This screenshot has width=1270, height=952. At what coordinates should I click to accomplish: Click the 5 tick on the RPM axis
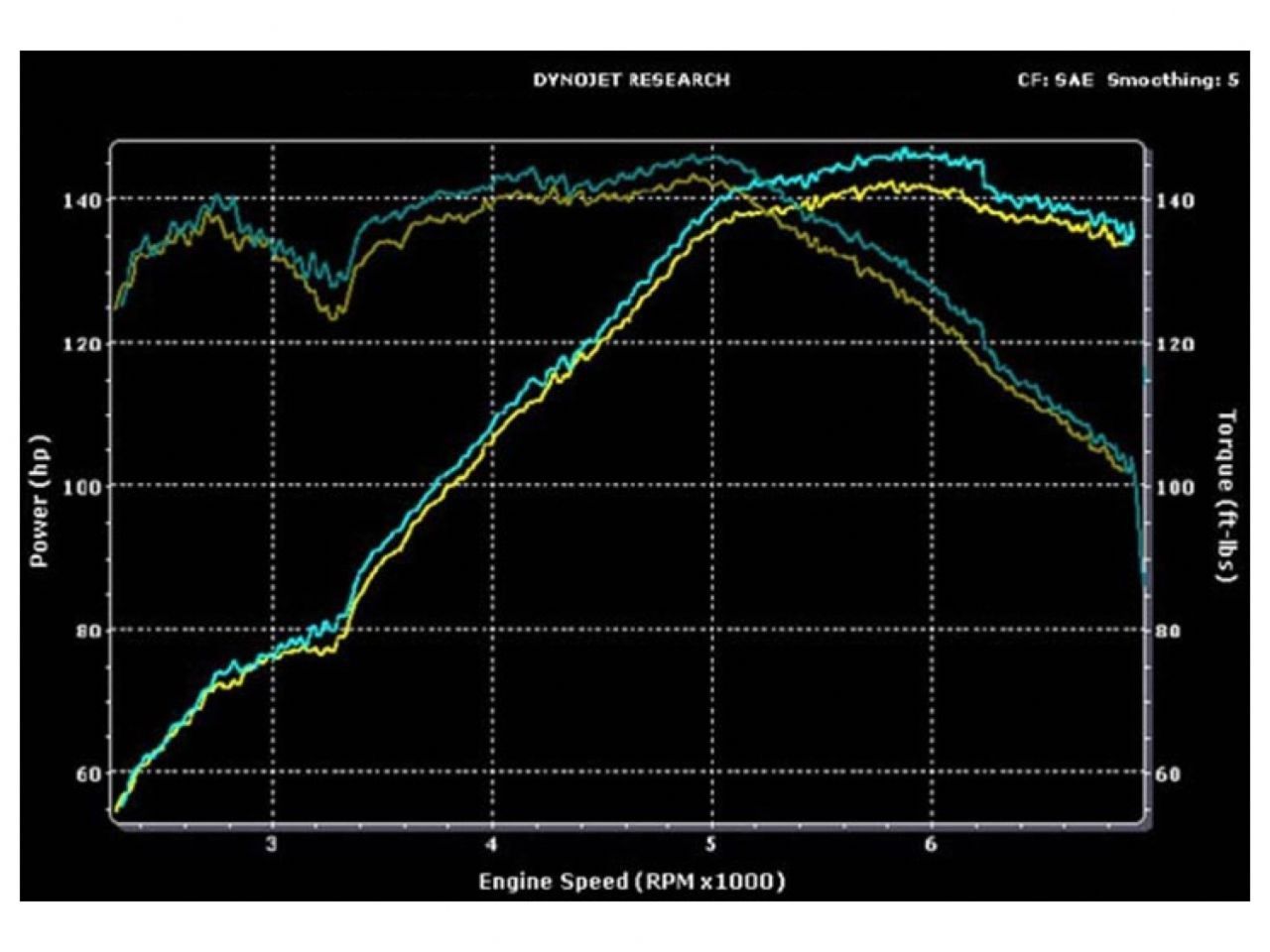[711, 844]
